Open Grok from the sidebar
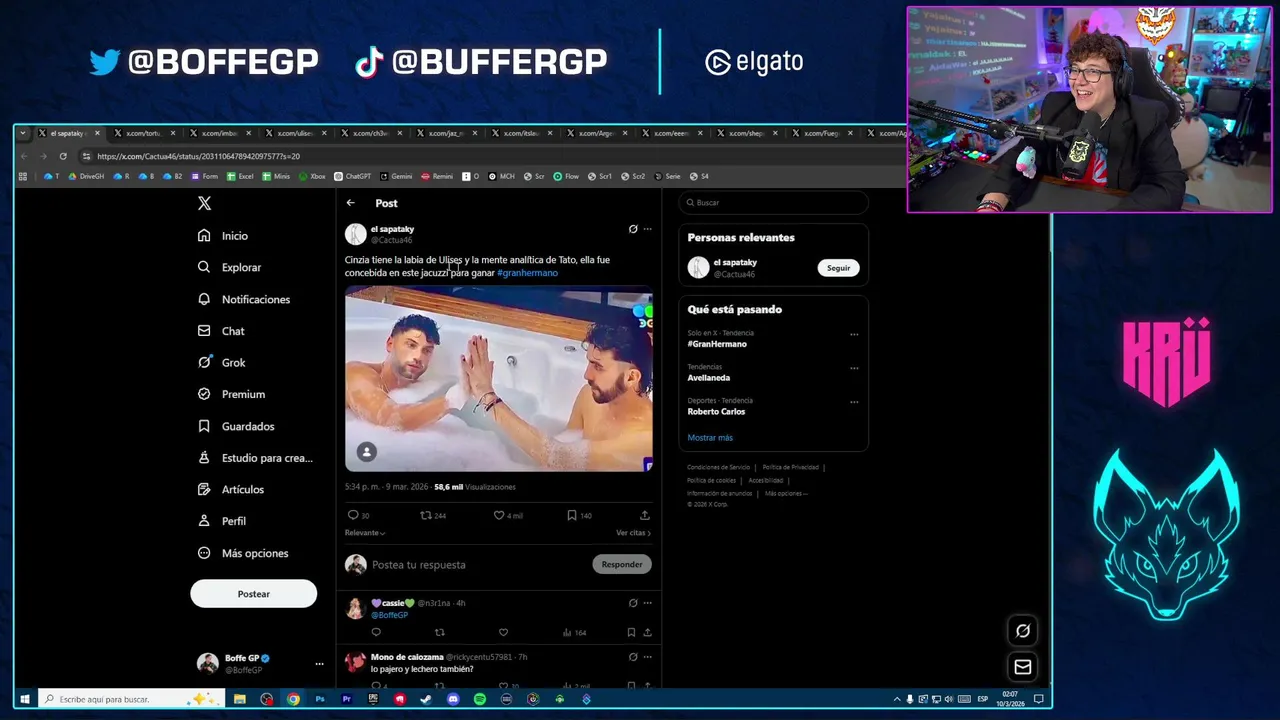Viewport: 1280px width, 720px height. coord(221,363)
